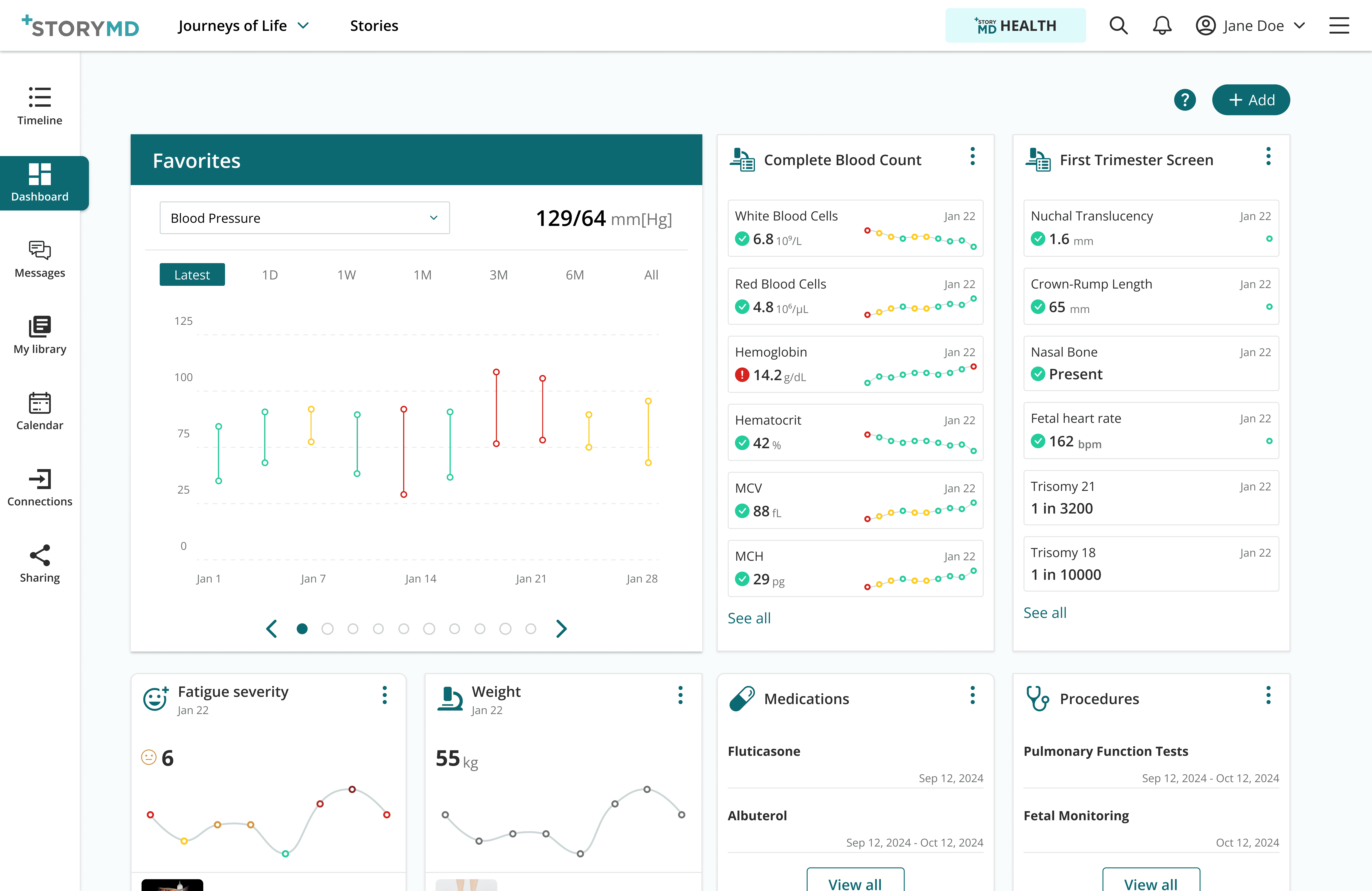
Task: Open the Stories menu item
Action: click(x=374, y=25)
